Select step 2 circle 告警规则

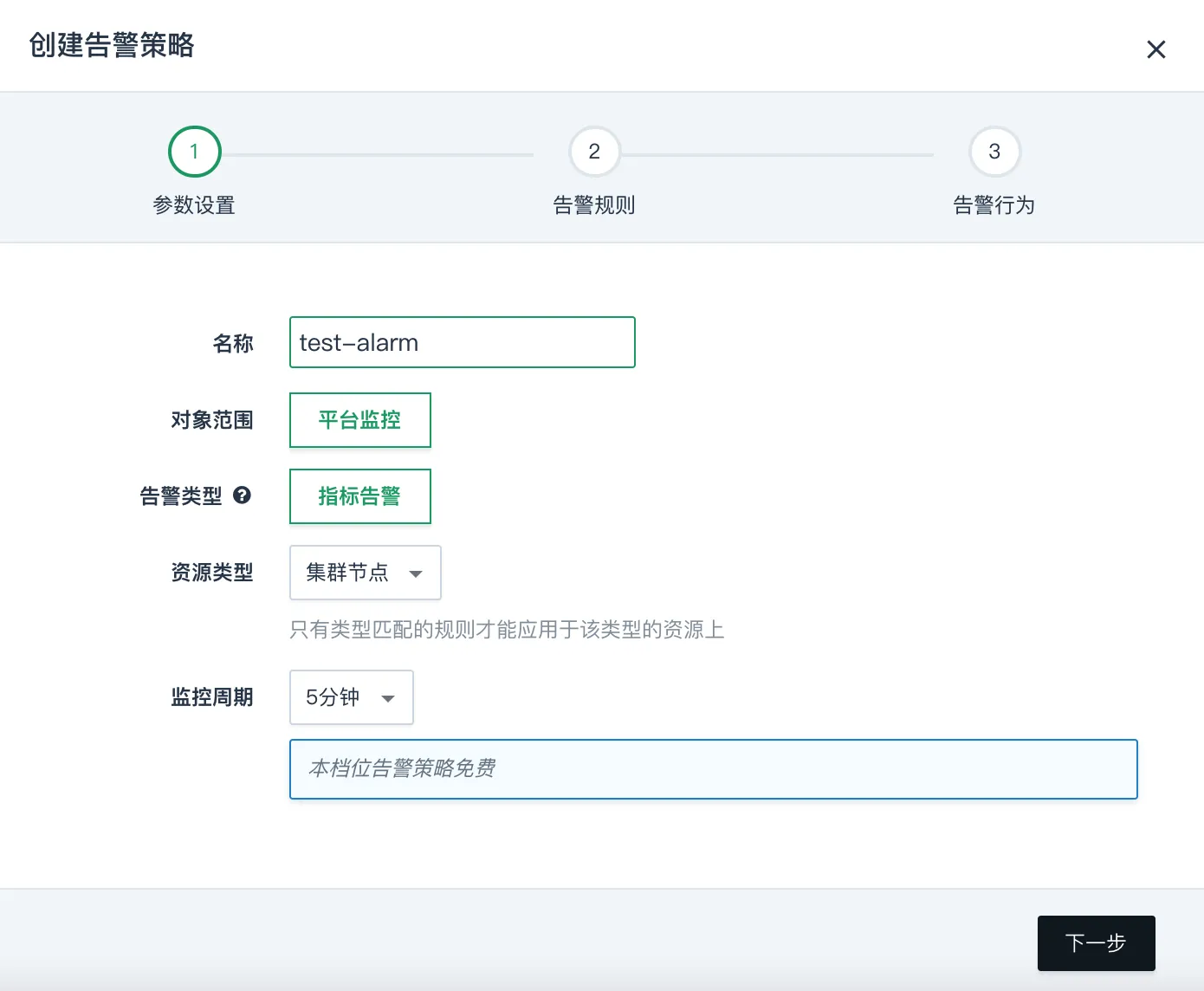point(594,152)
